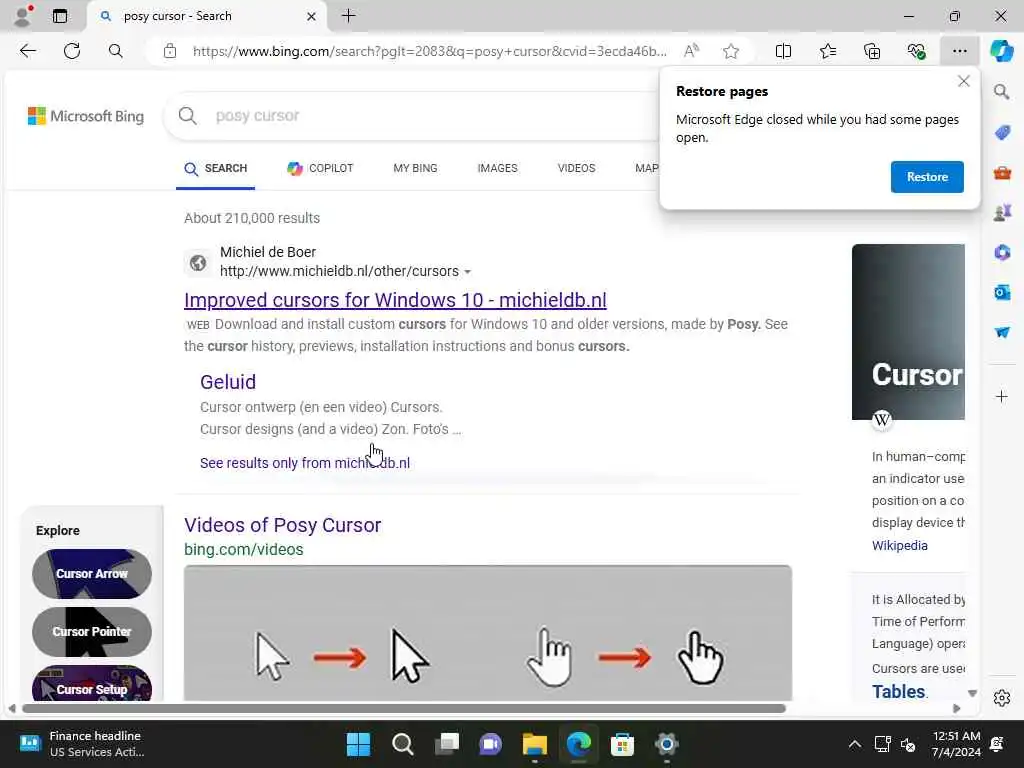Switch to the MY BING tab

pos(415,168)
